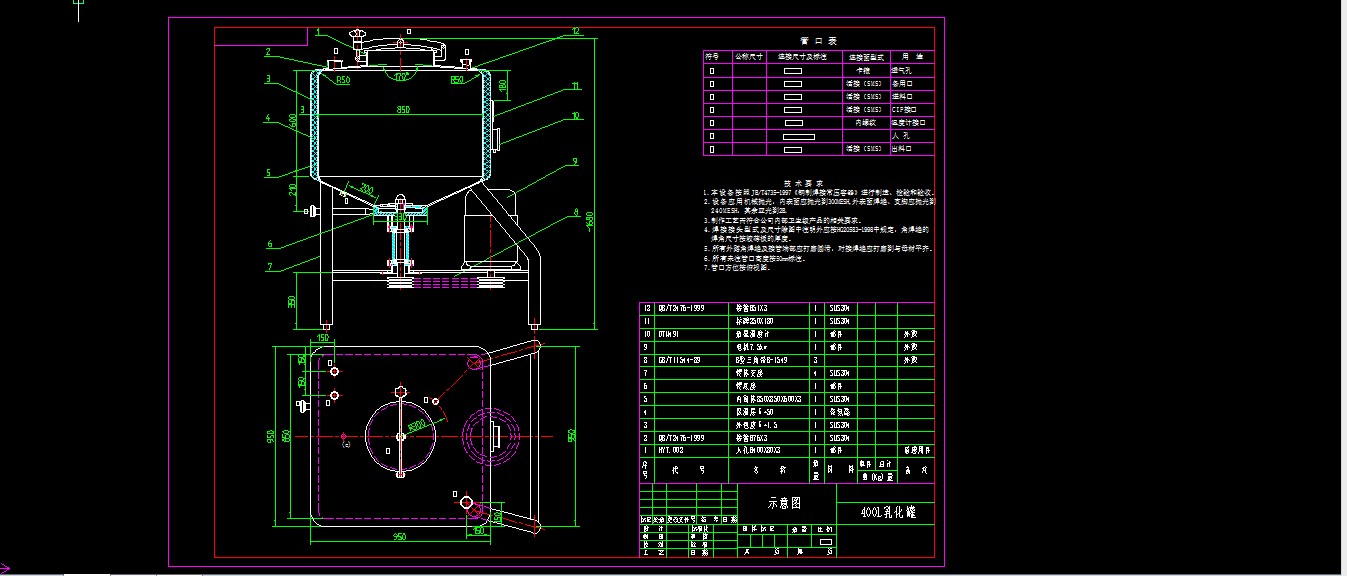Select callout number 12 on elevation view
This screenshot has height=576, width=1347.
[575, 31]
